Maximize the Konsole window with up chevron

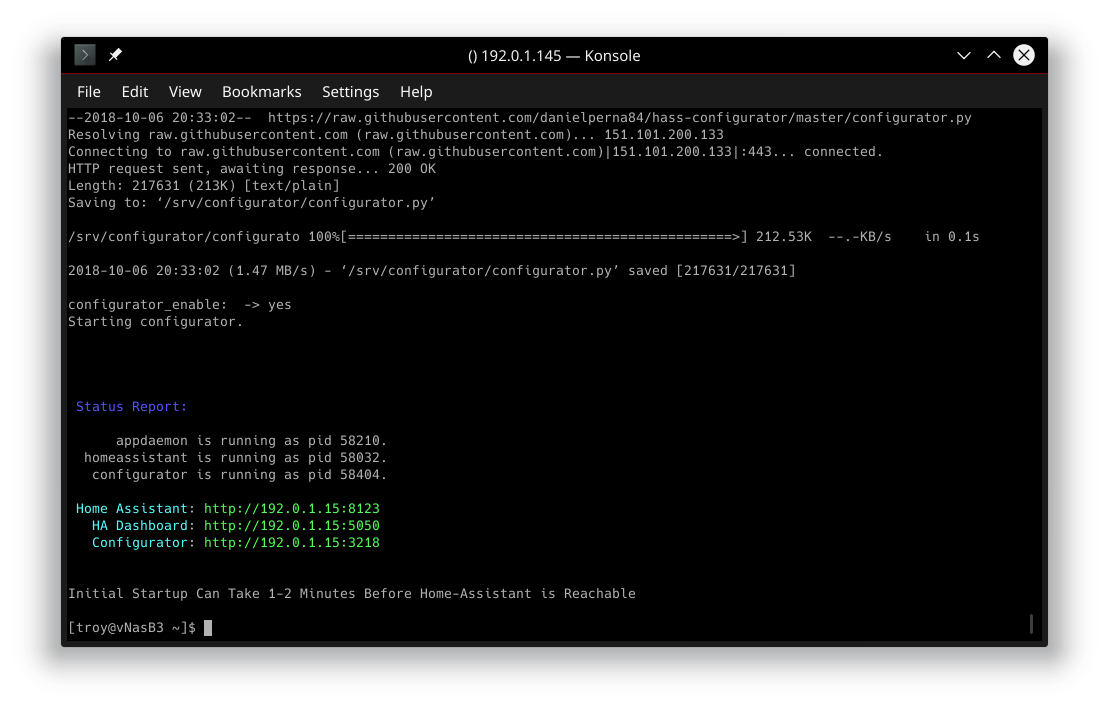994,55
